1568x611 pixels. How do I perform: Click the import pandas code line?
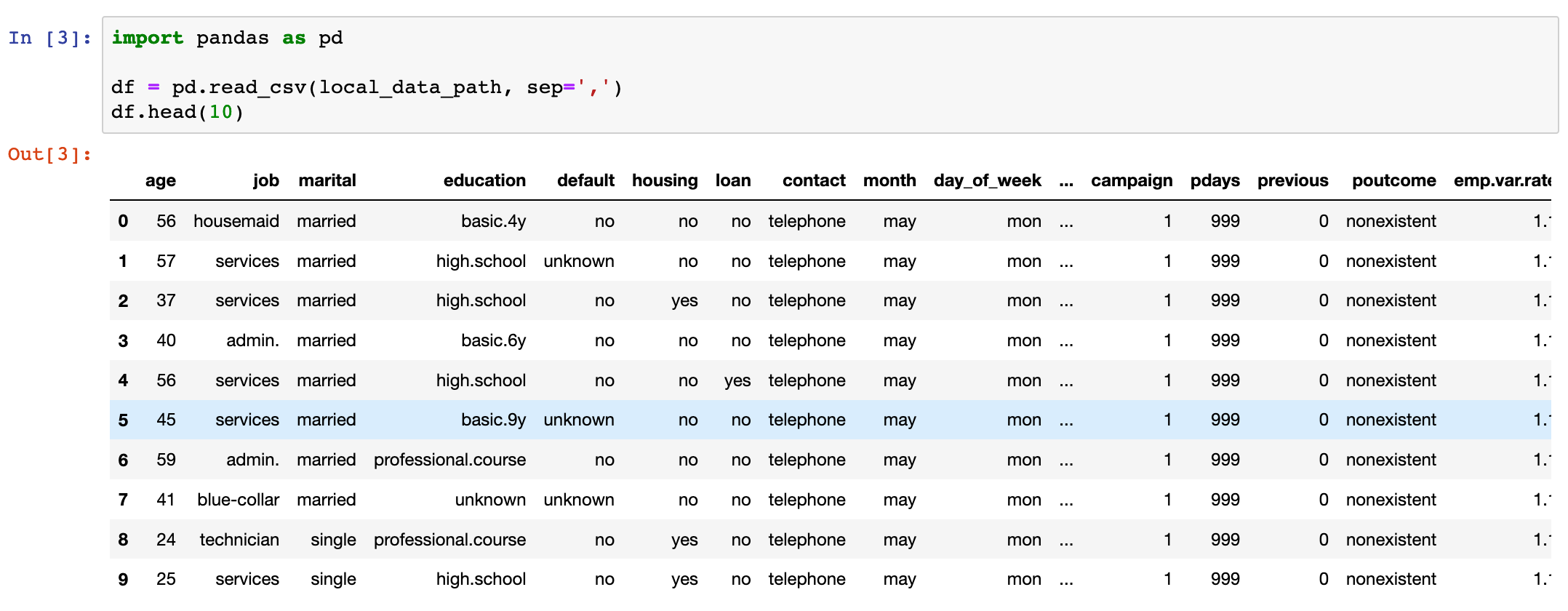[x=227, y=38]
